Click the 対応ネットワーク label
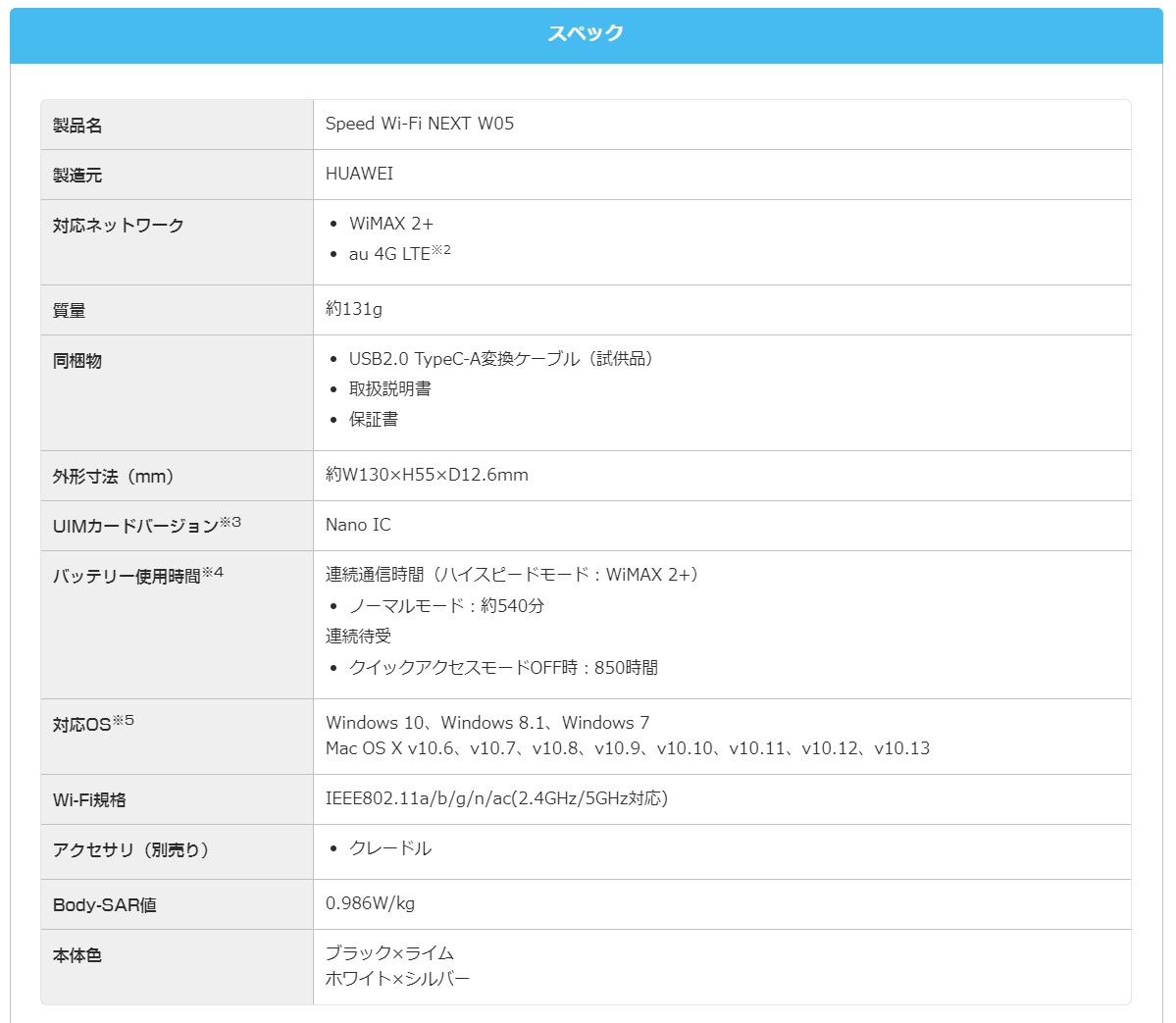The image size is (1176, 1023). 119,225
